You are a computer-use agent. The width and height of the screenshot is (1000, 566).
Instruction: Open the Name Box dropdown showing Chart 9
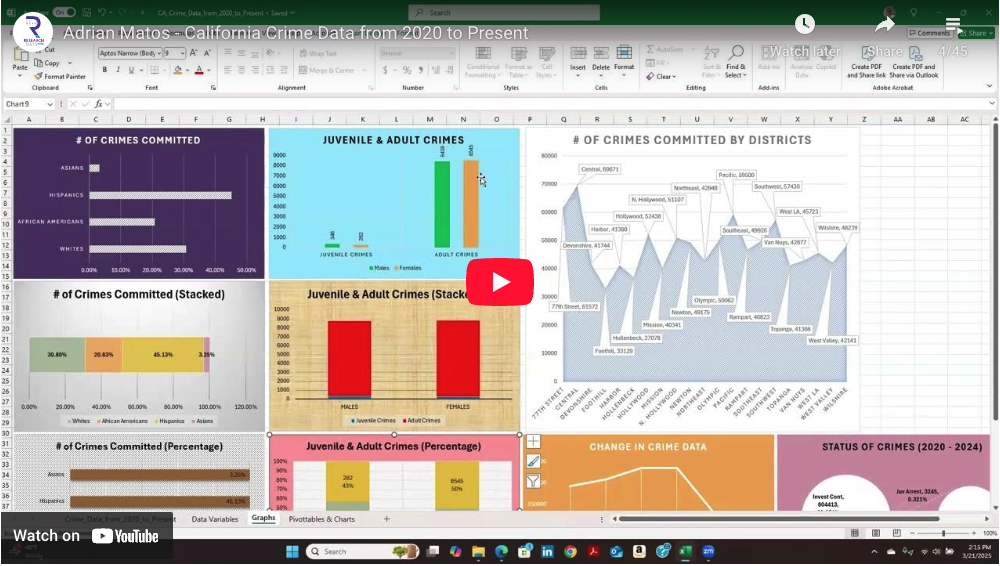tap(49, 104)
